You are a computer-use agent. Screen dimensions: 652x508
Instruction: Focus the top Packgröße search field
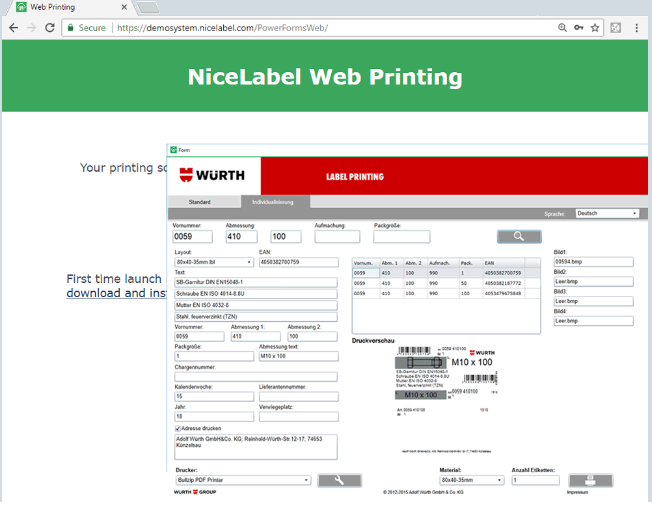click(x=402, y=237)
